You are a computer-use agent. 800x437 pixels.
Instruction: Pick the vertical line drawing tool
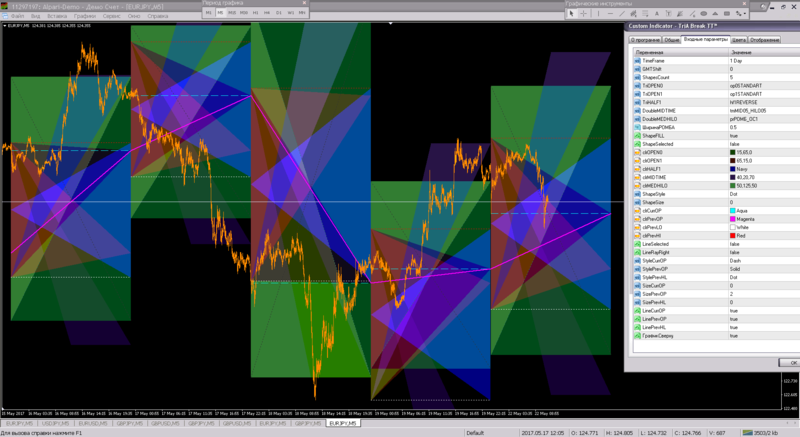tap(598, 14)
